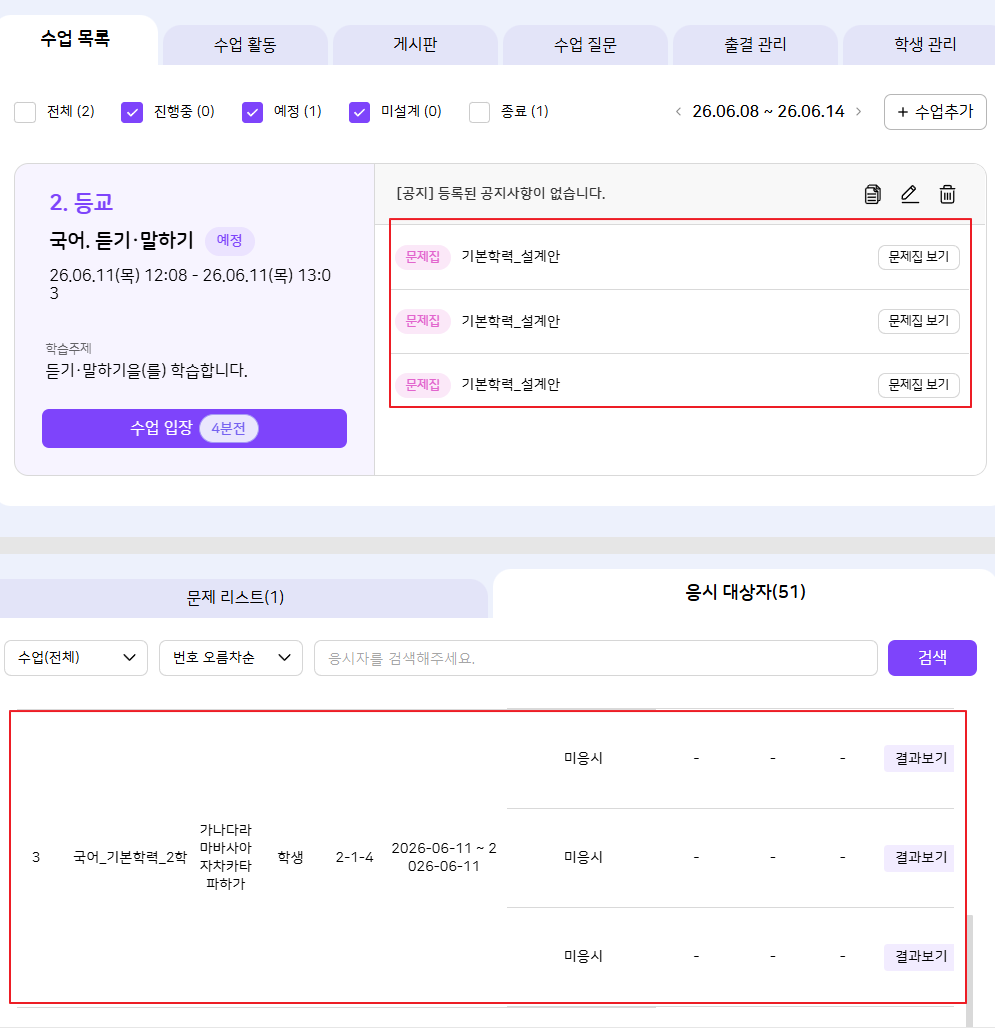This screenshot has height=1028, width=995.
Task: Click the first 문제집 pink tag
Action: tap(422, 257)
